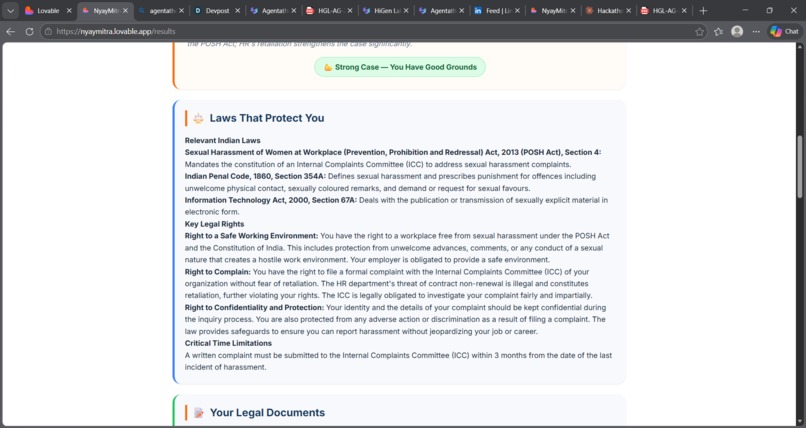Open the browser Settings and more menu

click(756, 31)
